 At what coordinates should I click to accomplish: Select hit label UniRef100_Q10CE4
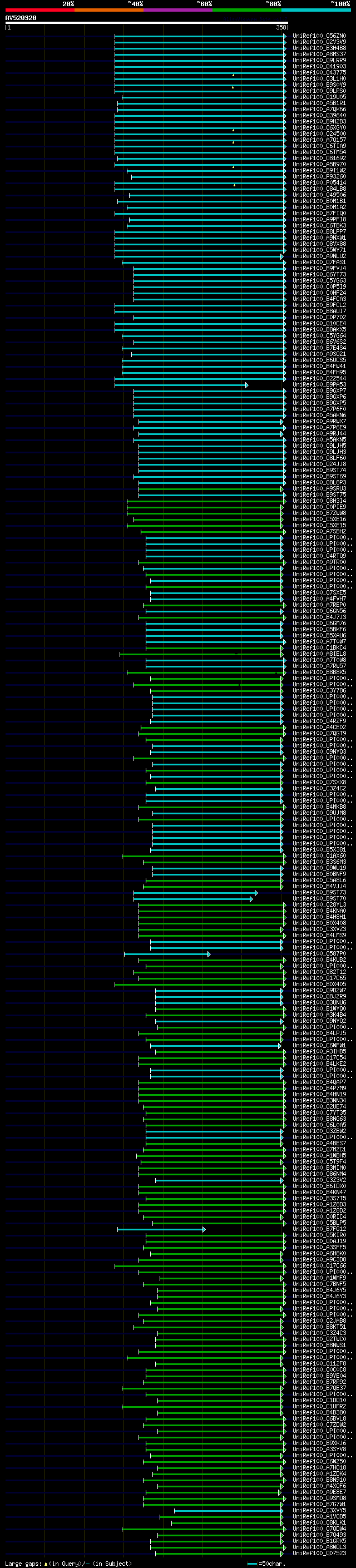coord(319,323)
